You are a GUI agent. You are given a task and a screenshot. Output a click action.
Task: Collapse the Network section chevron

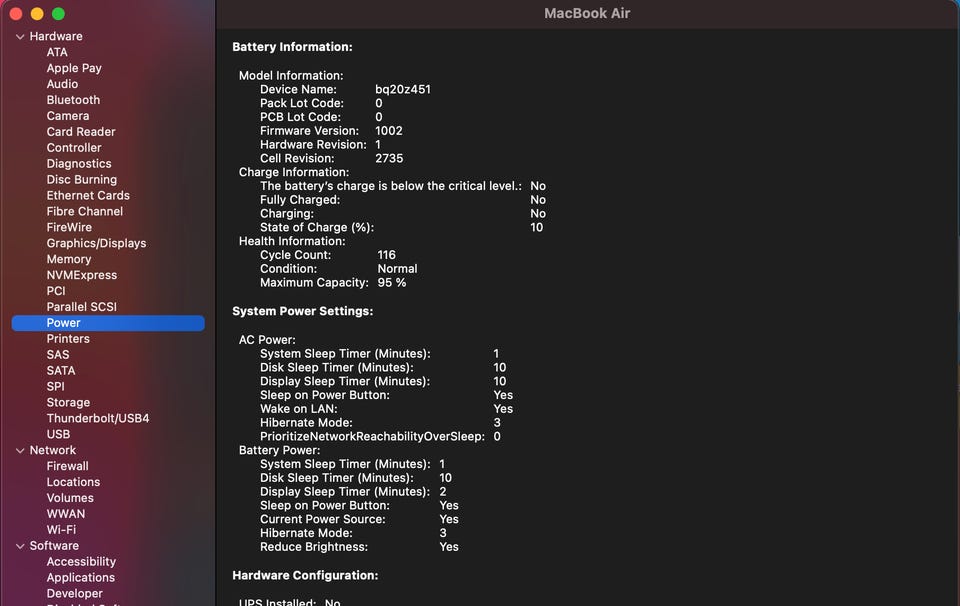click(20, 451)
